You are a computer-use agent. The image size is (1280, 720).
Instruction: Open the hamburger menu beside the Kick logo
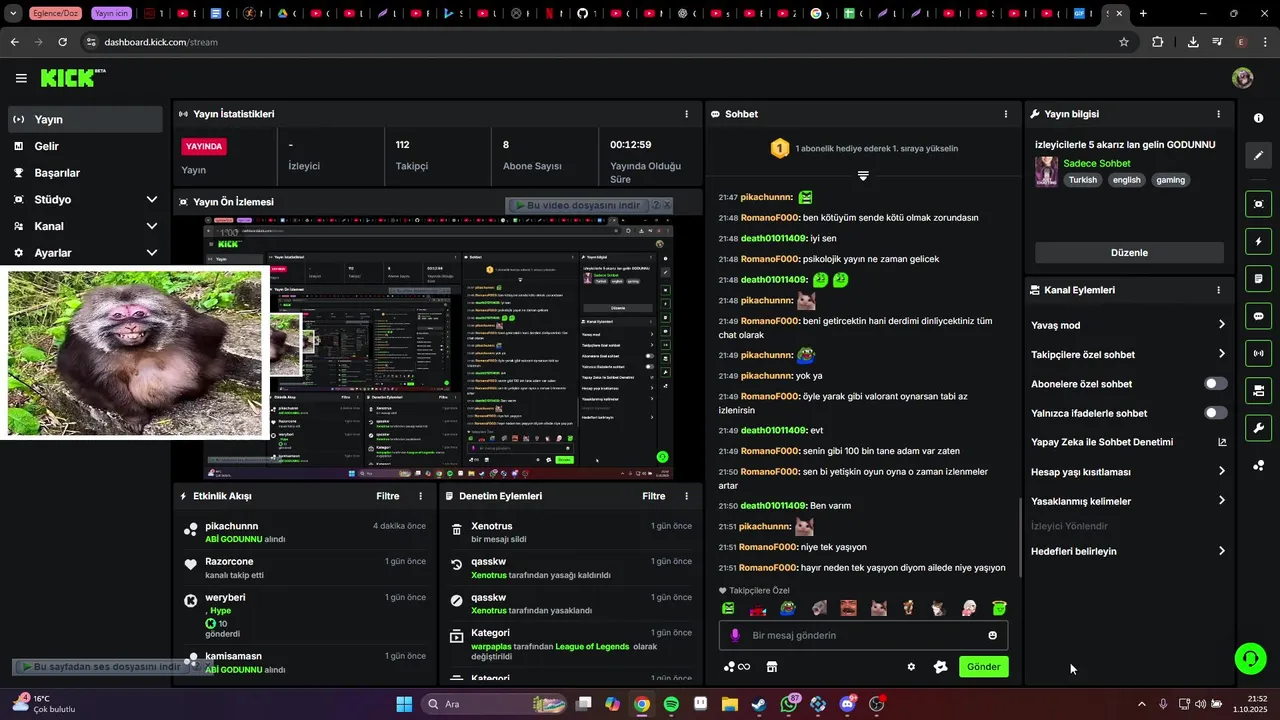[x=21, y=78]
